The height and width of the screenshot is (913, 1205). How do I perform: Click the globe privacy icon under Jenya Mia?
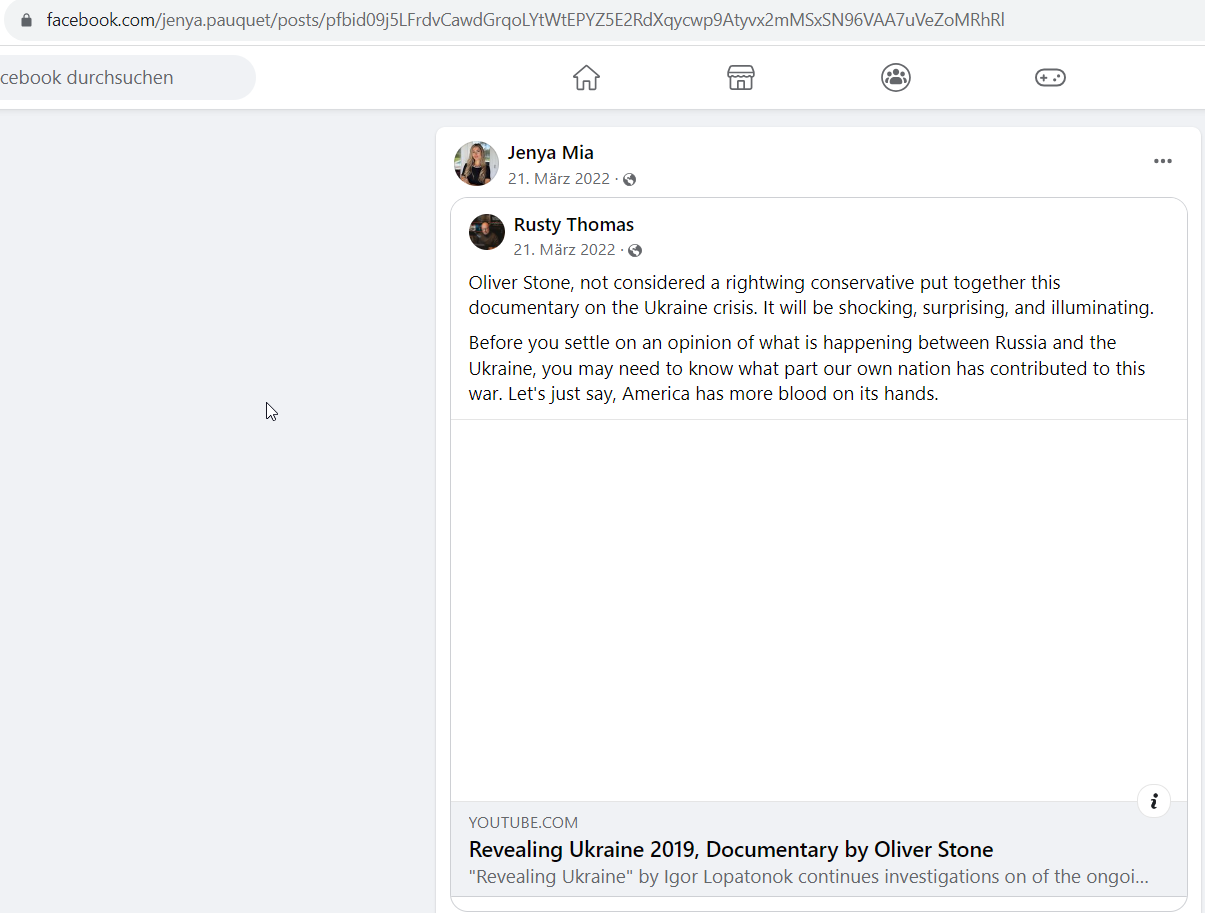629,180
